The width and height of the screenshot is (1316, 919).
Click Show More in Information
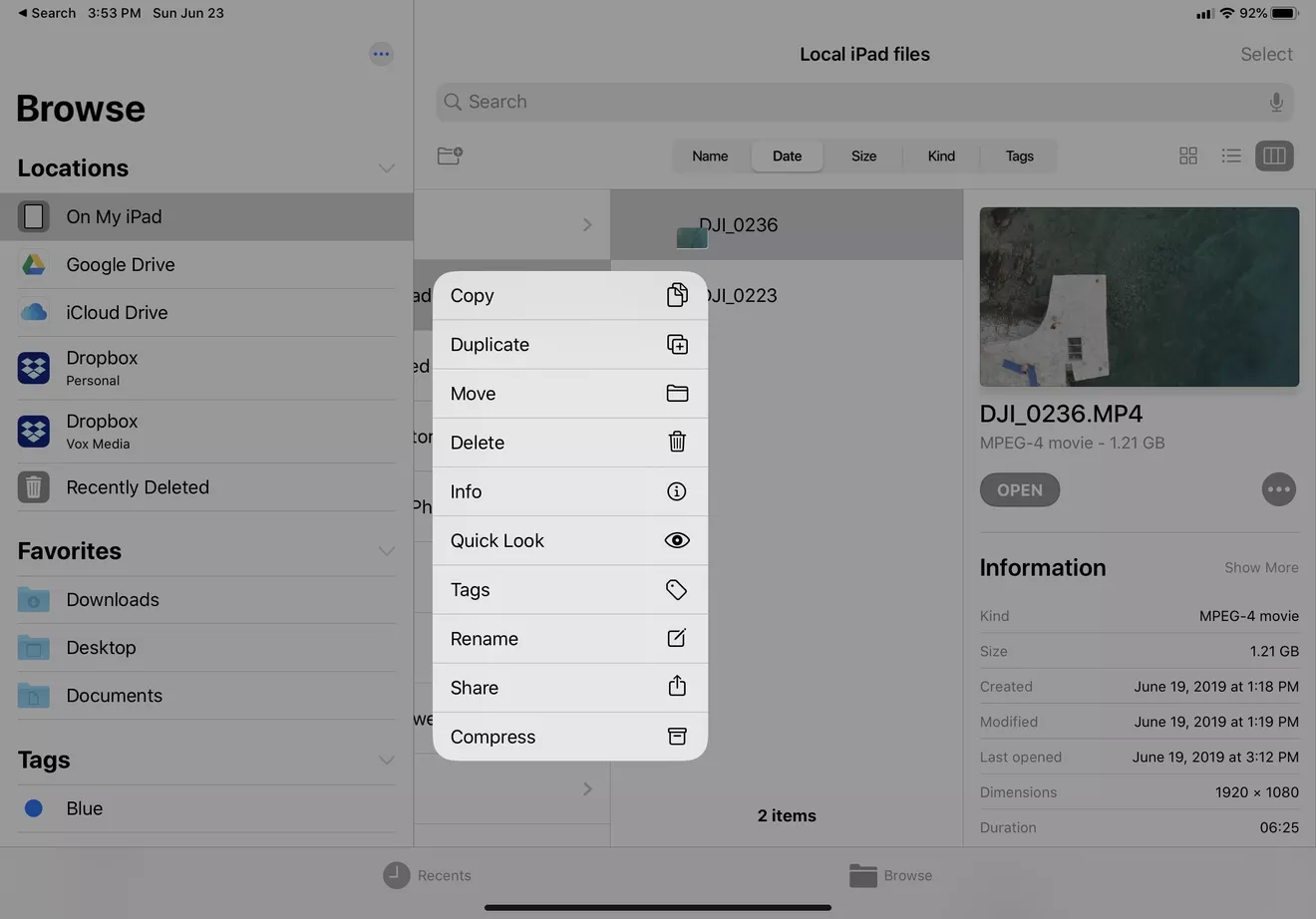tap(1260, 567)
